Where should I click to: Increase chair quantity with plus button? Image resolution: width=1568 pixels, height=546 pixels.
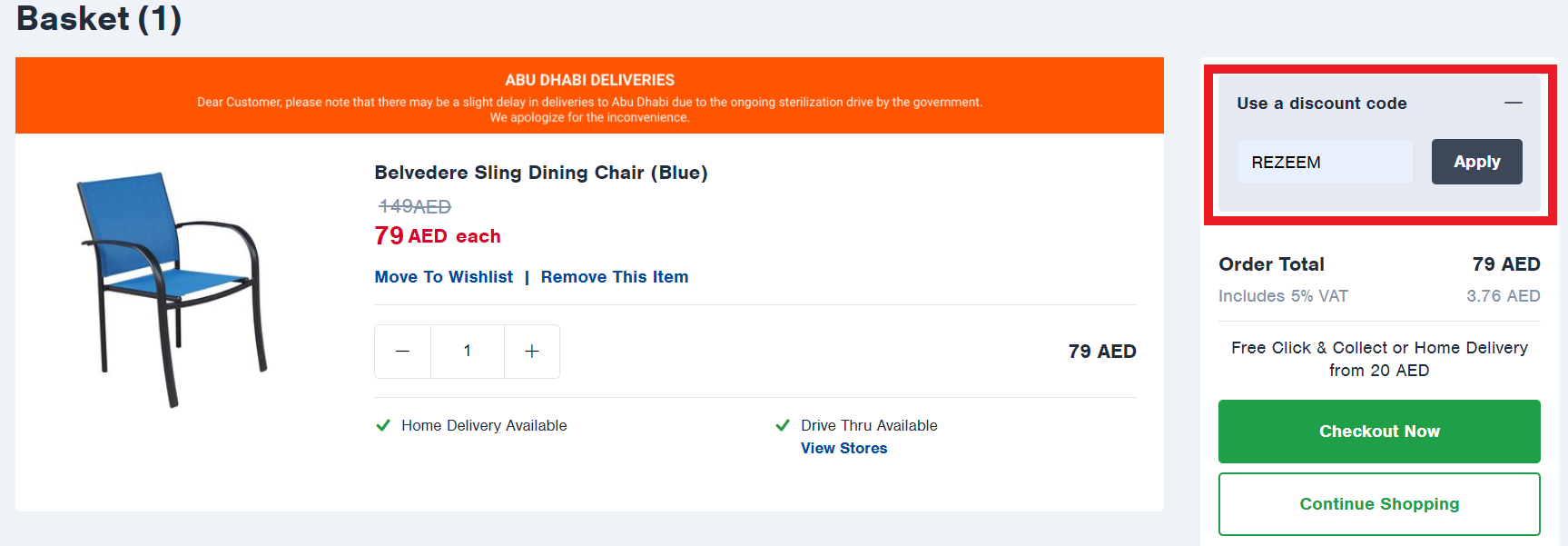pos(532,352)
